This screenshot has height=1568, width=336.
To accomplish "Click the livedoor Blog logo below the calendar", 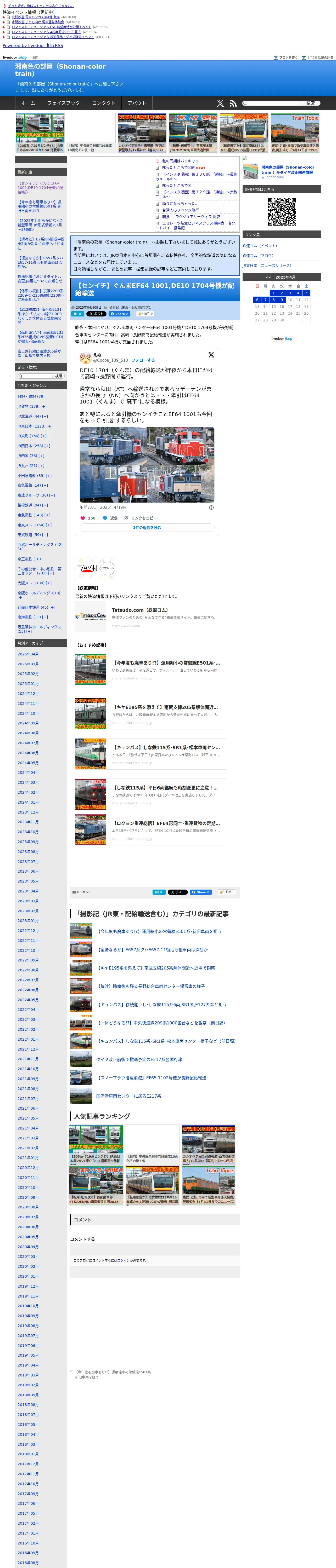I will [x=282, y=338].
